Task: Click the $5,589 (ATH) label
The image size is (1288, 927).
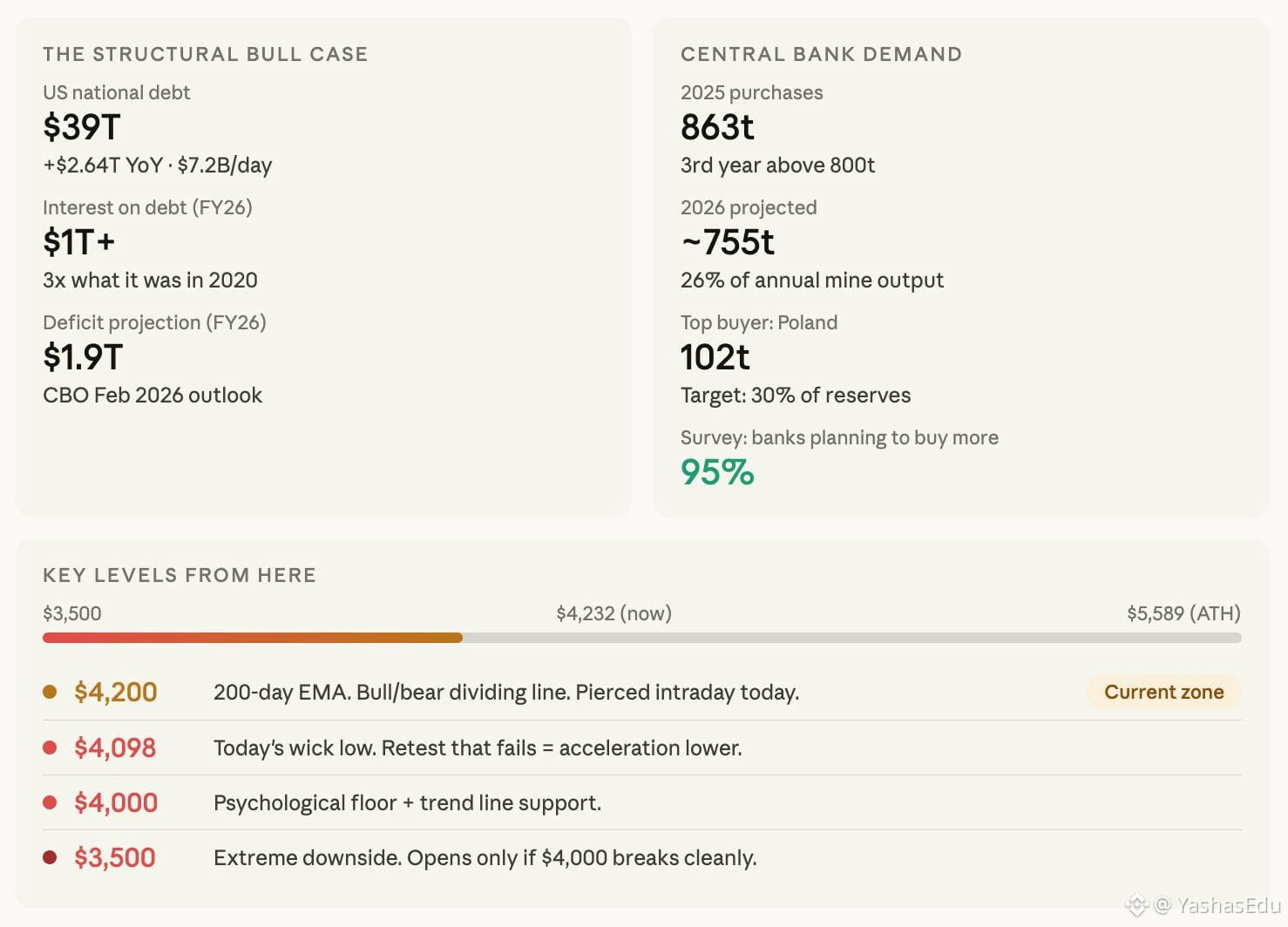Action: pos(1183,613)
